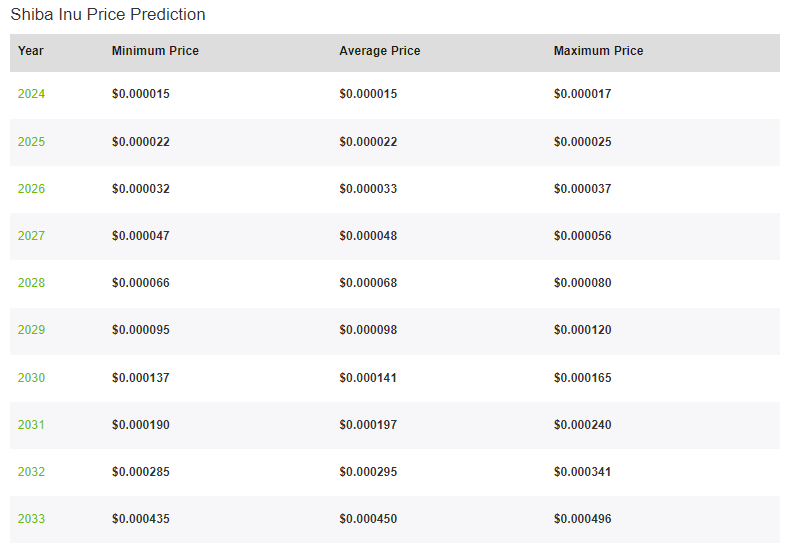Click the 2032 average price $0.000295
Image resolution: width=789 pixels, height=544 pixels.
[368, 472]
